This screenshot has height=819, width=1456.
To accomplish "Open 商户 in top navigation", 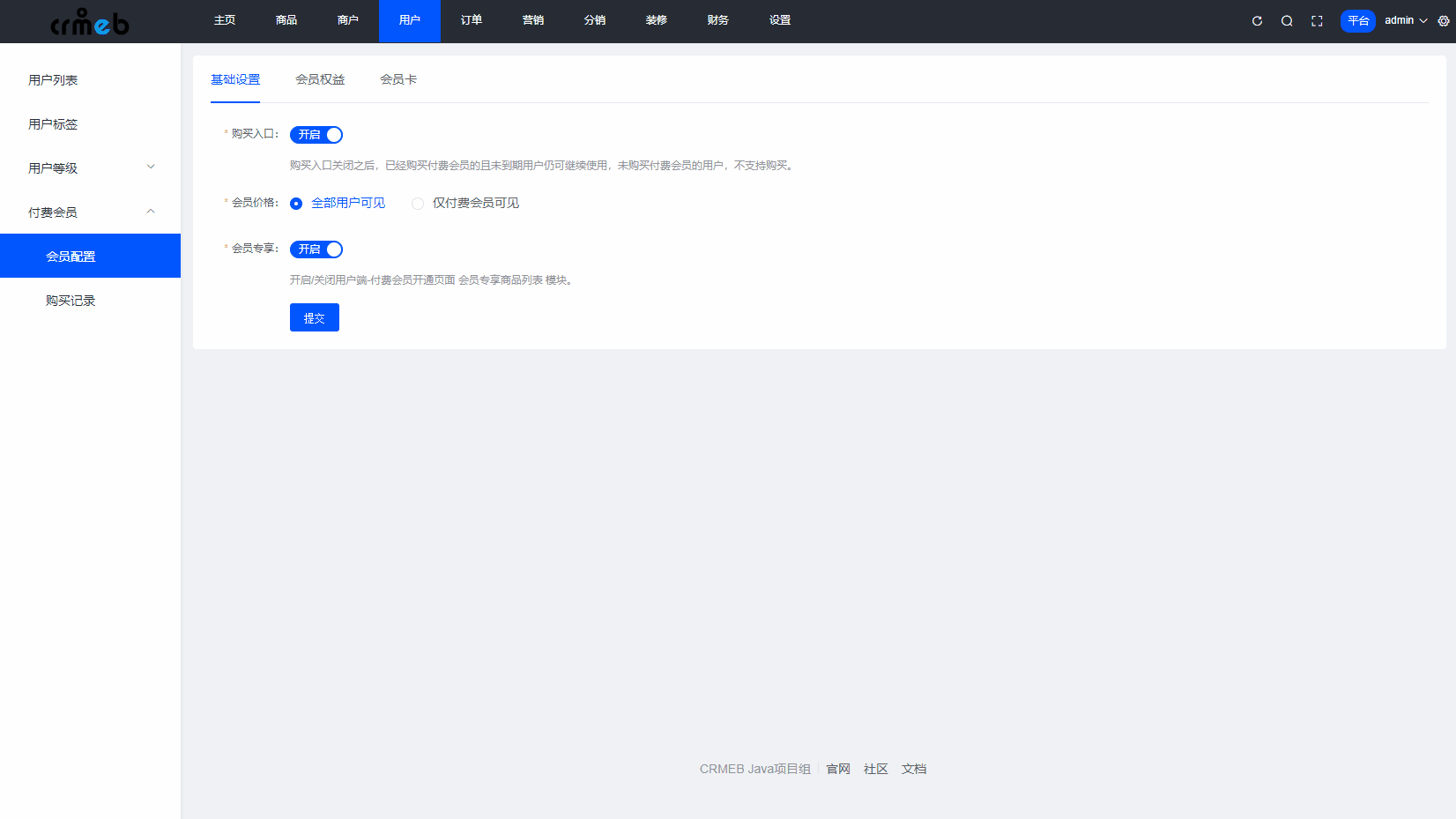I will (348, 20).
